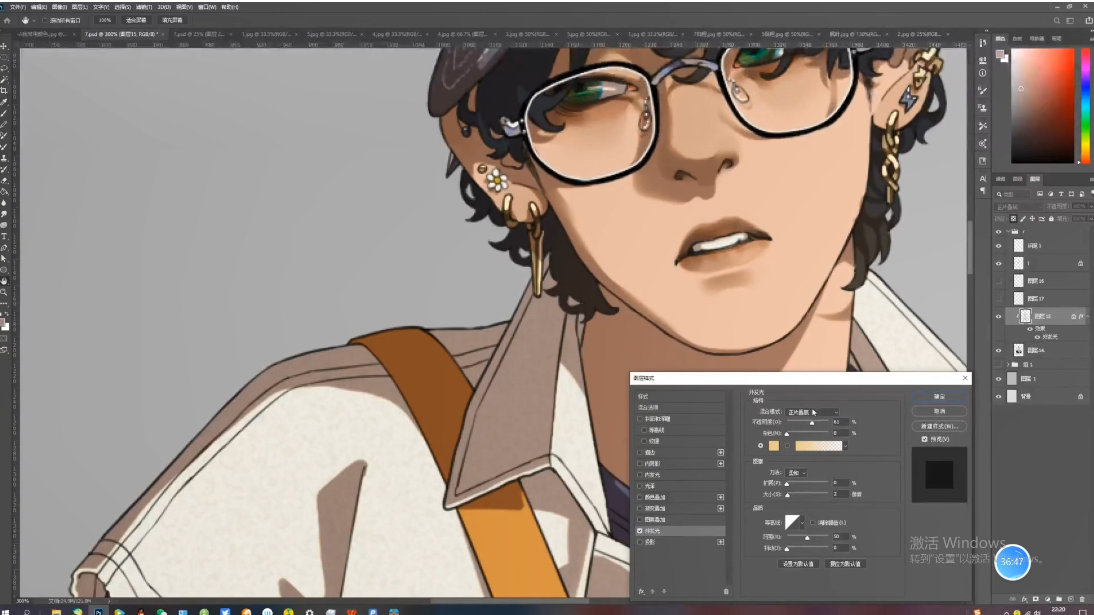Image resolution: width=1094 pixels, height=615 pixels.
Task: Collapse the top layer group arrow
Action: click(x=1008, y=232)
